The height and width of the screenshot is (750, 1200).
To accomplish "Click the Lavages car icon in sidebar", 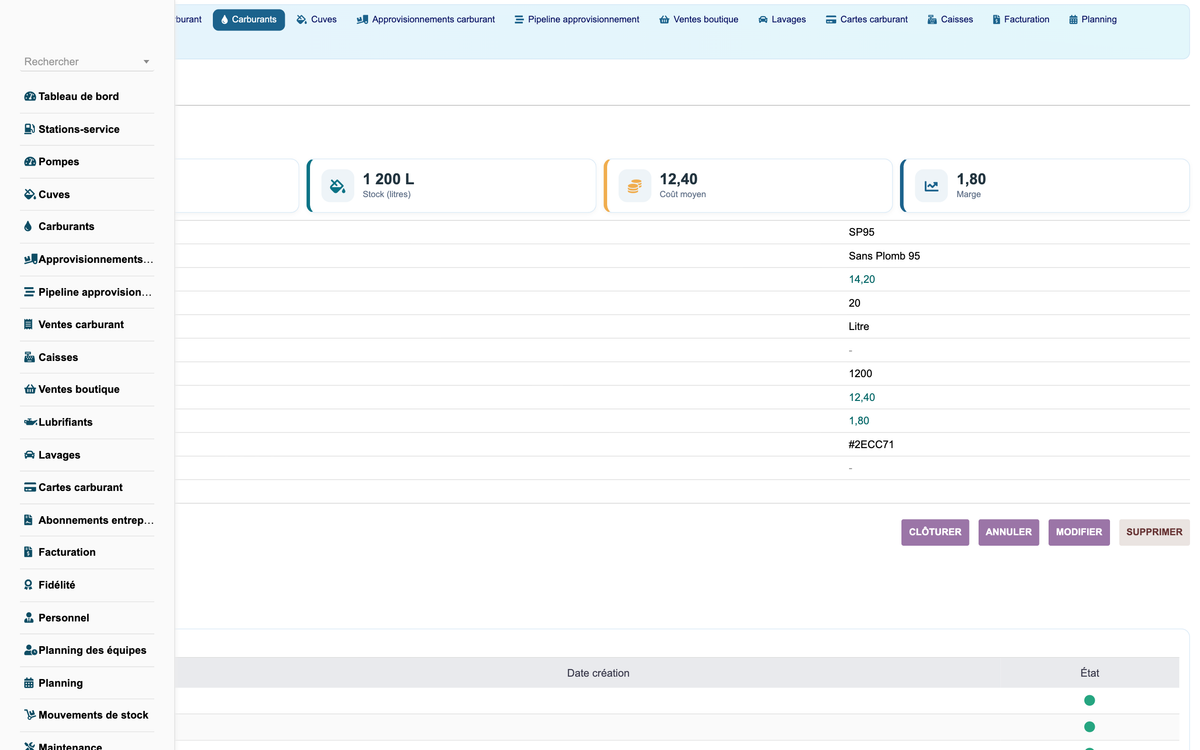I will (30, 455).
